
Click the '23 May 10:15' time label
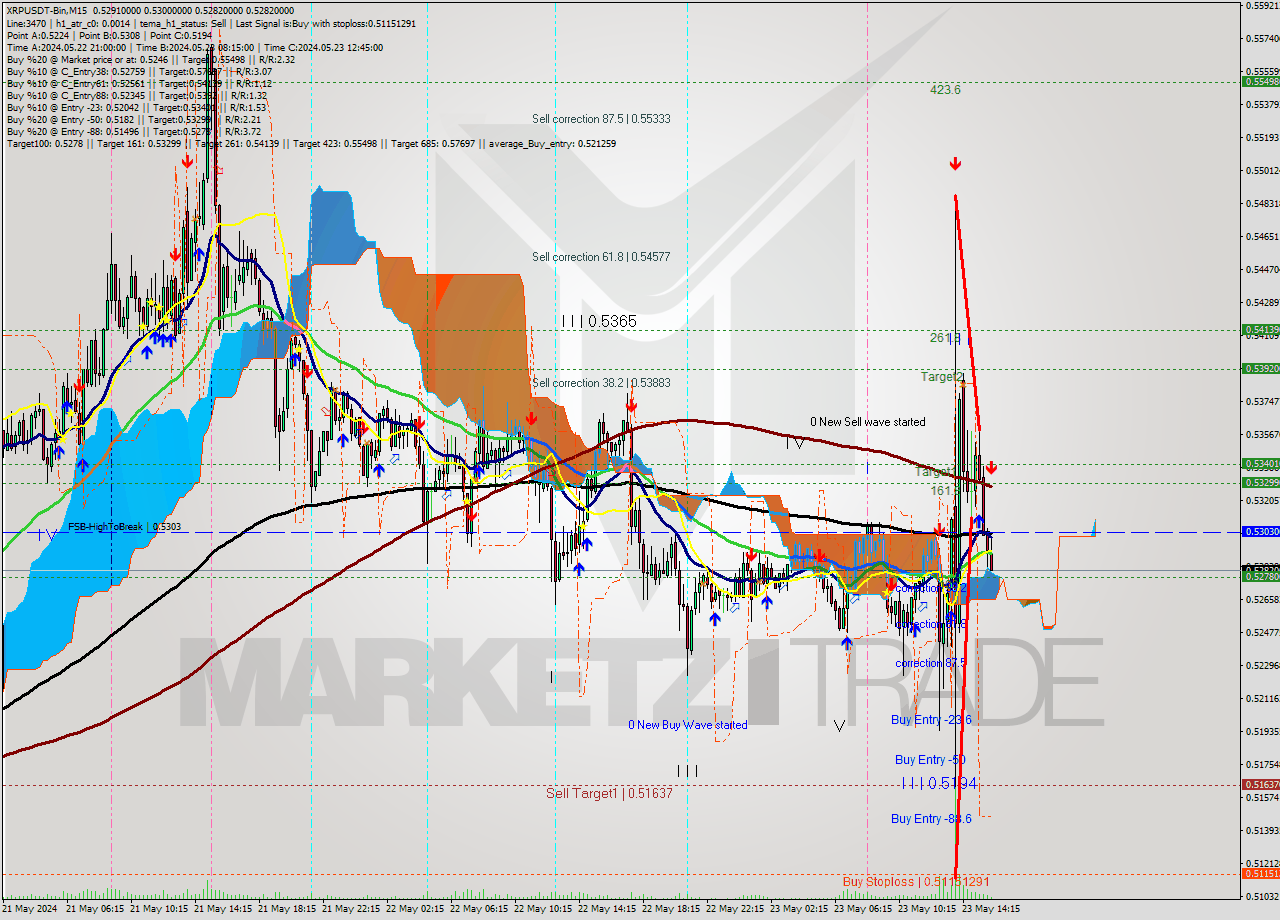click(928, 909)
